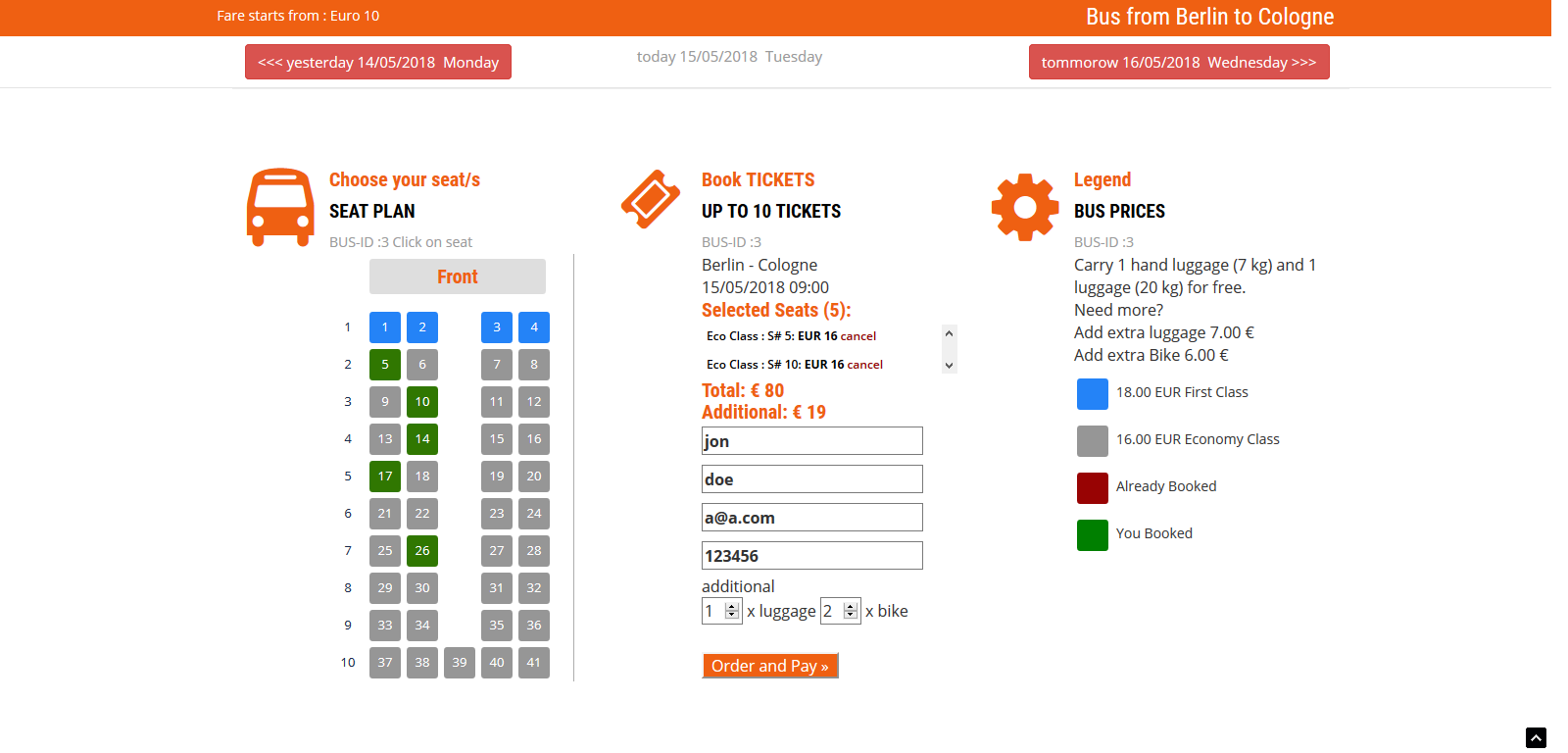Click 'Fare starts from : Euro 10' text
This screenshot has width=1568, height=753.
(x=298, y=16)
